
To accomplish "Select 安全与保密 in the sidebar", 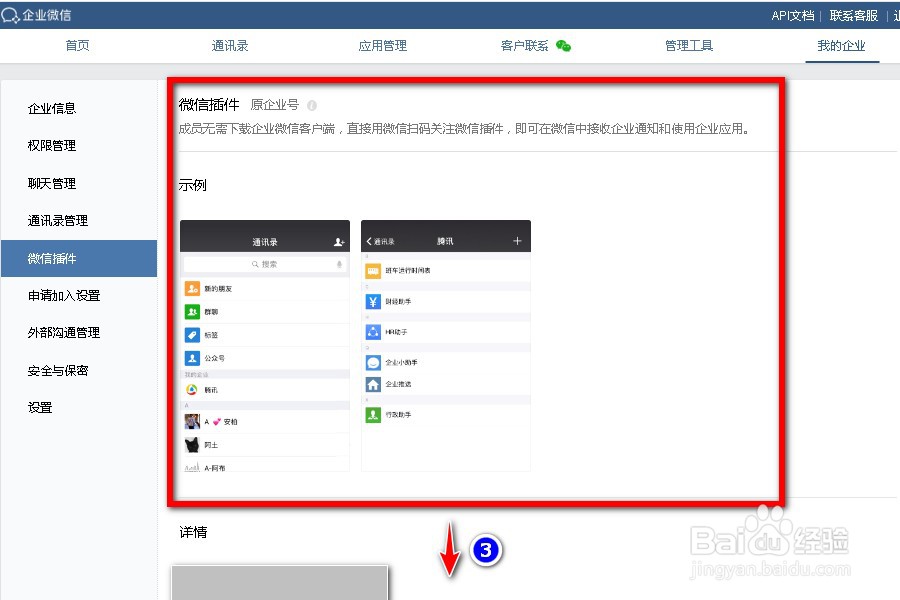I will (x=57, y=370).
